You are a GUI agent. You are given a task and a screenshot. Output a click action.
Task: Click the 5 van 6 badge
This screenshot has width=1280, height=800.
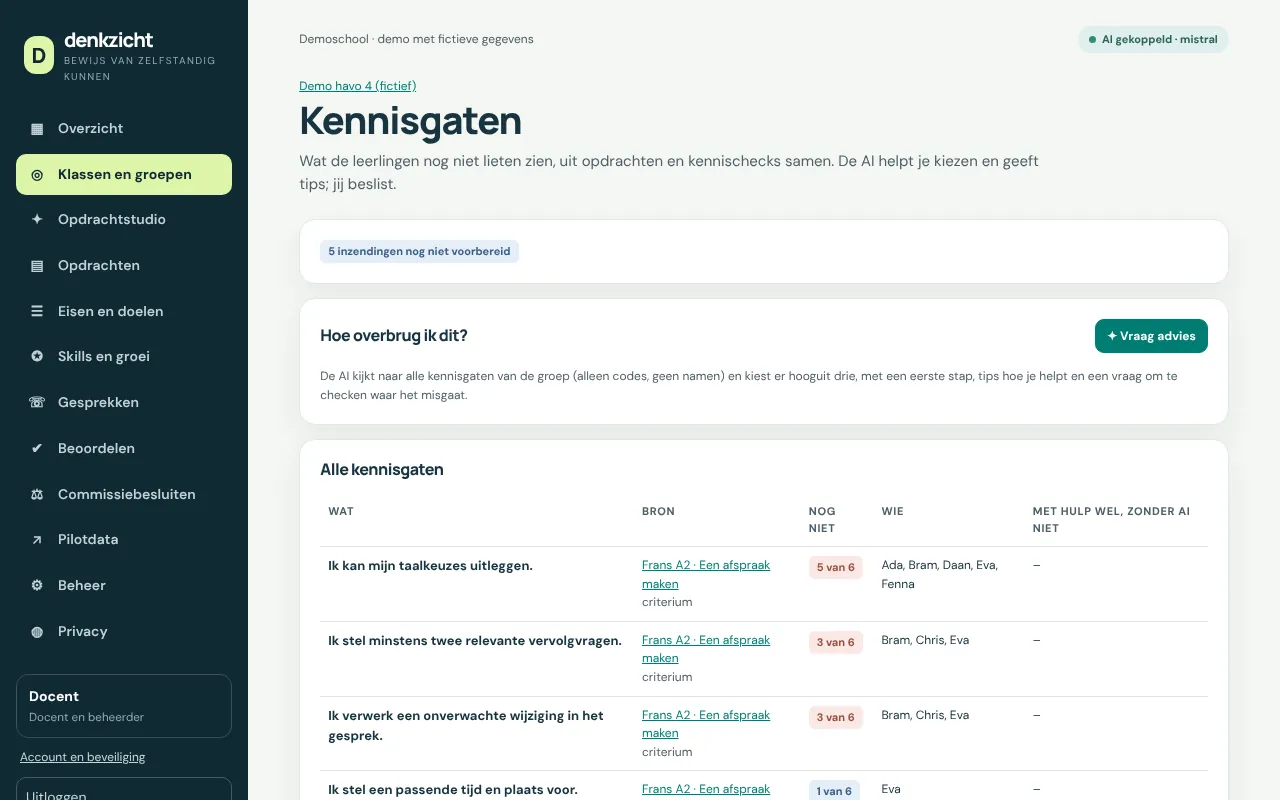(x=835, y=568)
